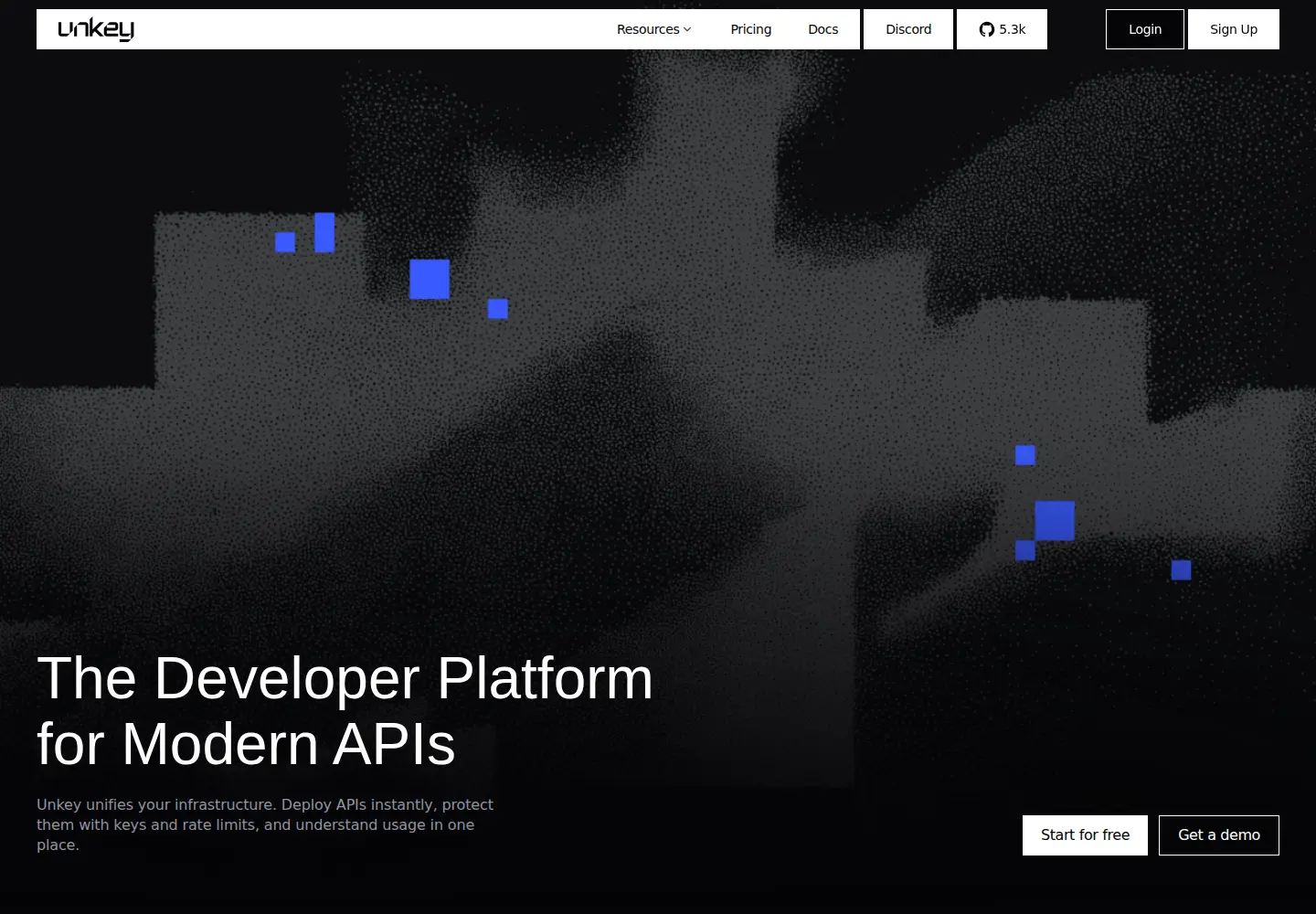Screen dimensions: 1316x914
Task: Expand the Resources dropdown menu
Action: tap(653, 29)
